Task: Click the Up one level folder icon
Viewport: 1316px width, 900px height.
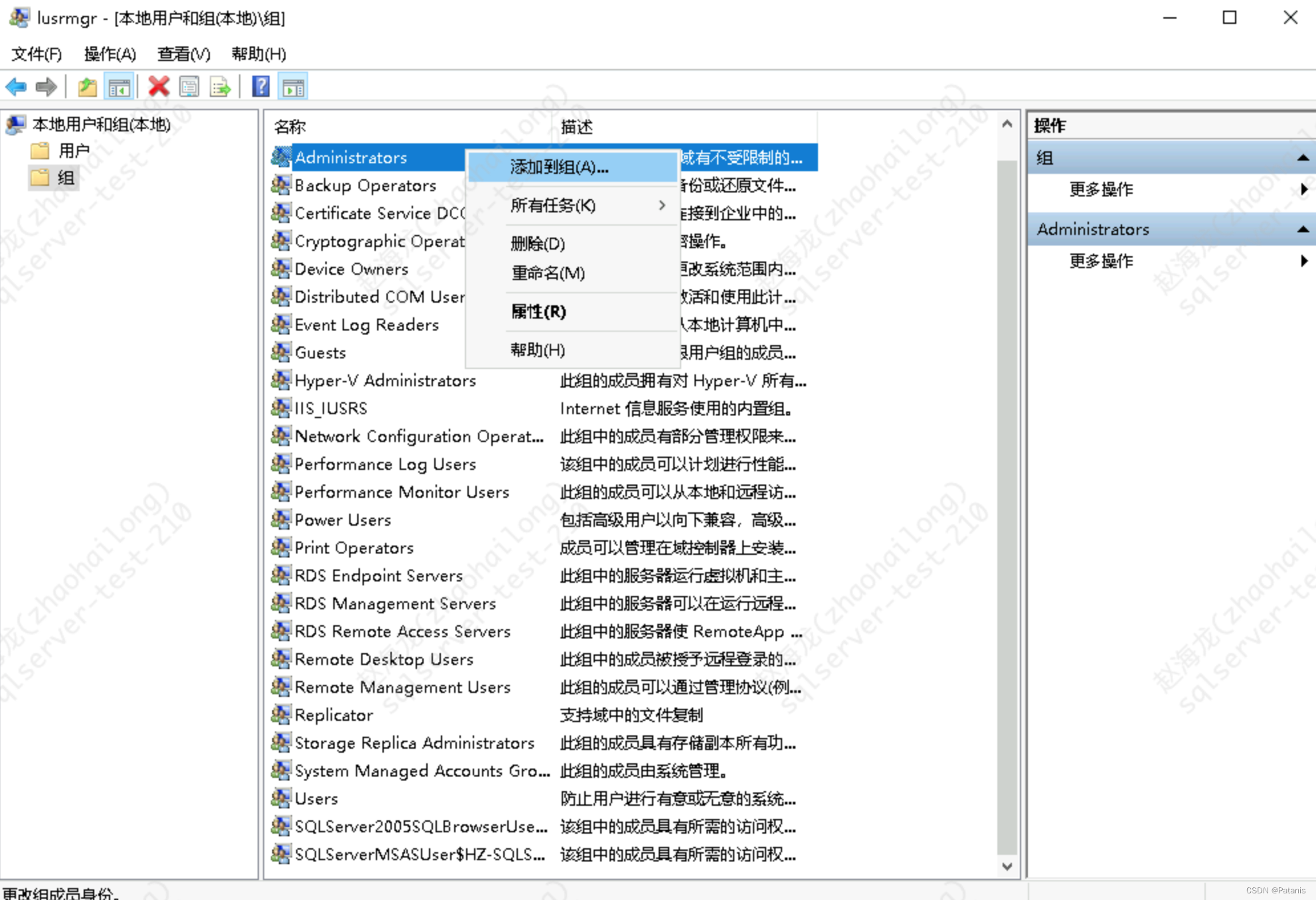Action: (87, 86)
